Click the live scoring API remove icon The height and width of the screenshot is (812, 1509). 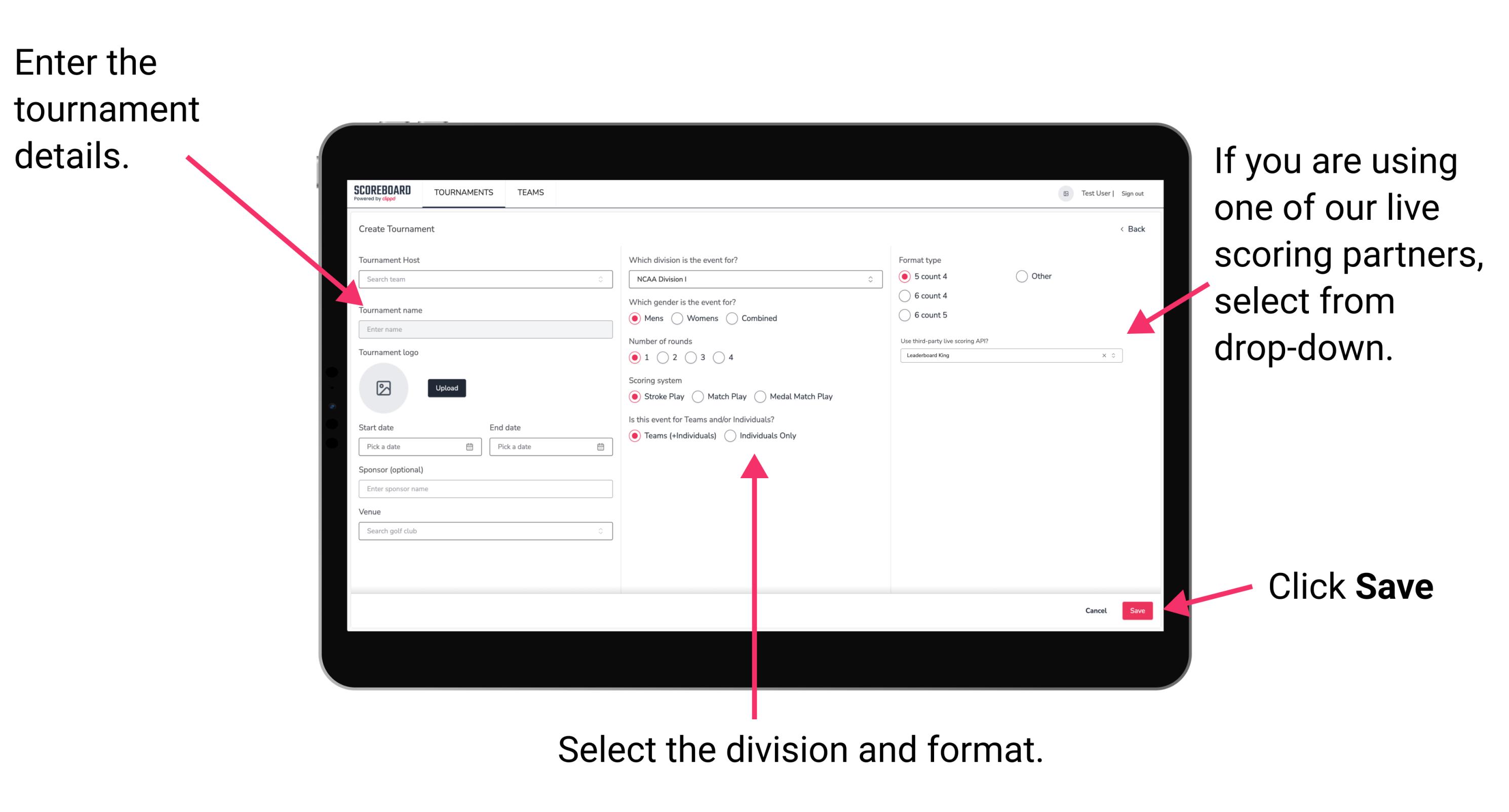pyautogui.click(x=1101, y=357)
